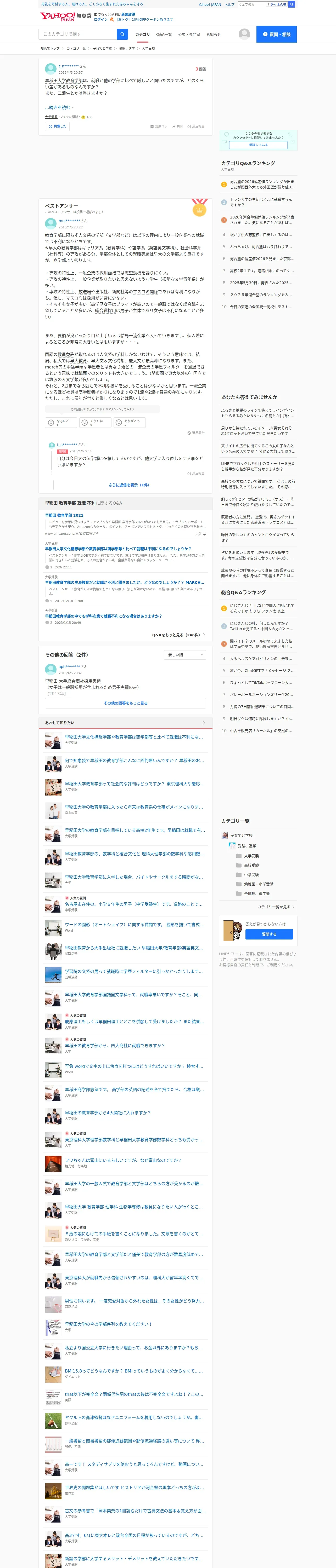
Task: Click aph answerer avatar in other answers
Action: click(x=51, y=669)
